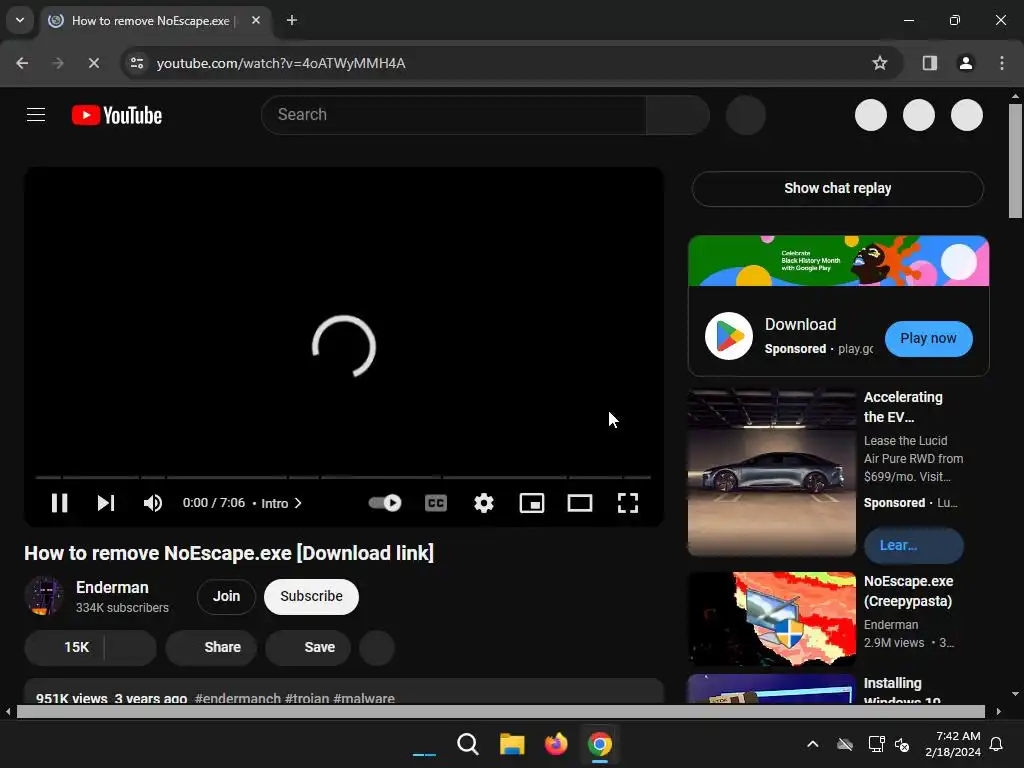Click the vertical page scrollbar
1024x768 pixels.
(x=1015, y=161)
